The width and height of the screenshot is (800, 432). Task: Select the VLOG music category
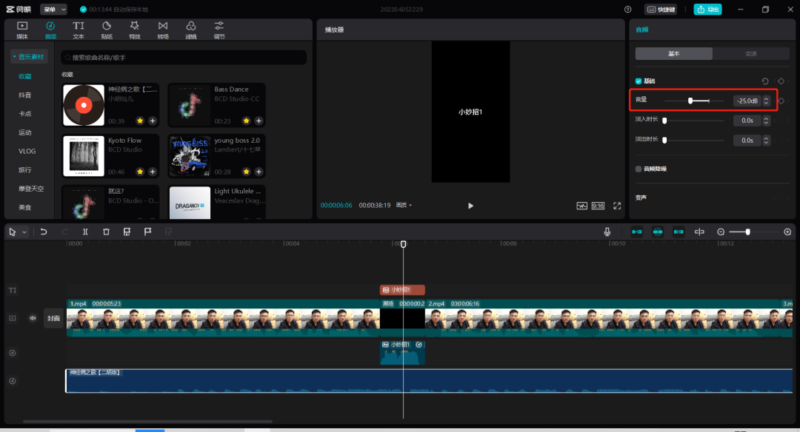[26, 151]
